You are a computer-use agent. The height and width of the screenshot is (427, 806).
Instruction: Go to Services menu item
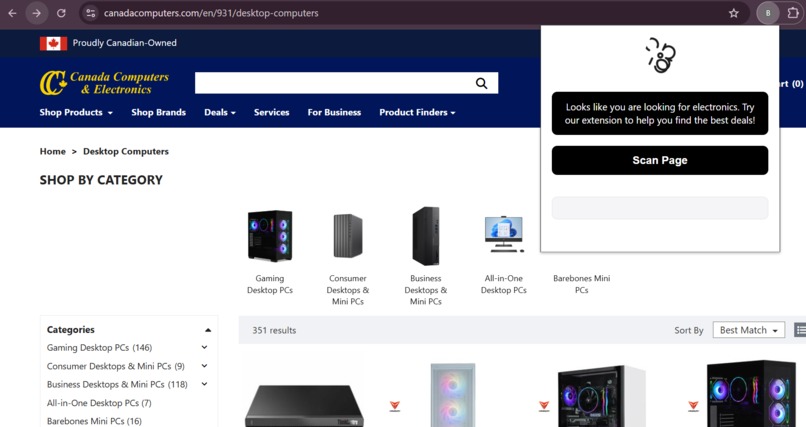click(271, 112)
